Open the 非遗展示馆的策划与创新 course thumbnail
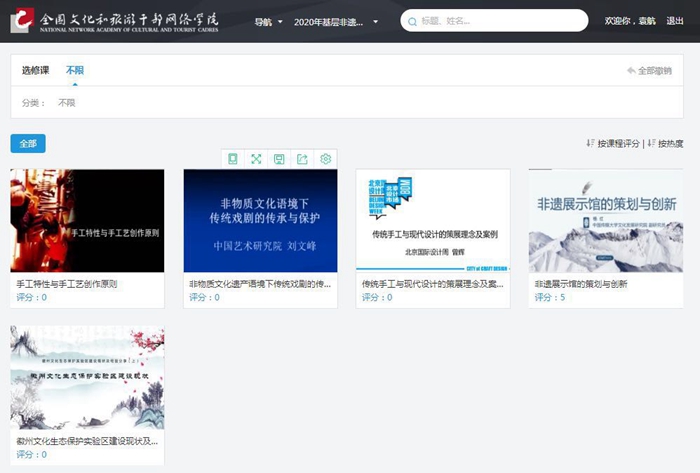700x473 pixels. coord(606,220)
